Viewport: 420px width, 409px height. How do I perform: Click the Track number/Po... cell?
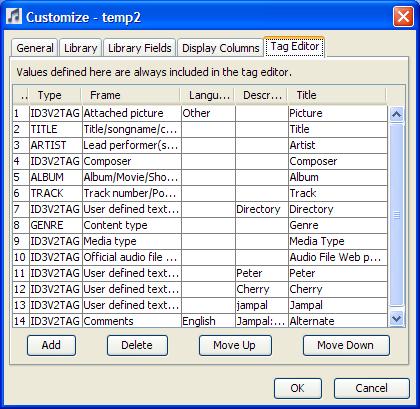(x=132, y=193)
